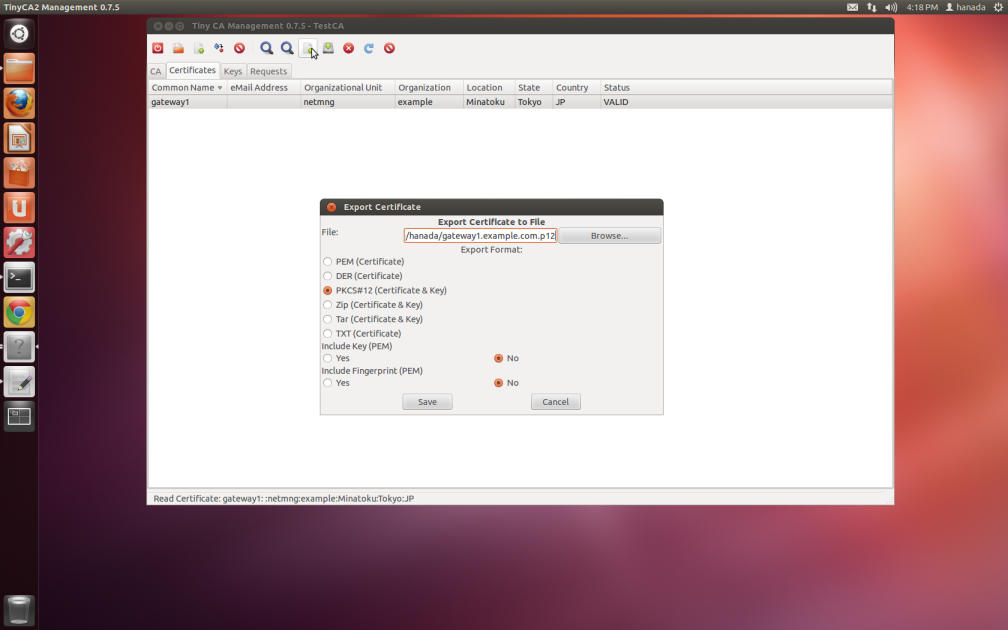Click the Open CA folder icon in toolbar
The height and width of the screenshot is (630, 1008).
(x=178, y=48)
